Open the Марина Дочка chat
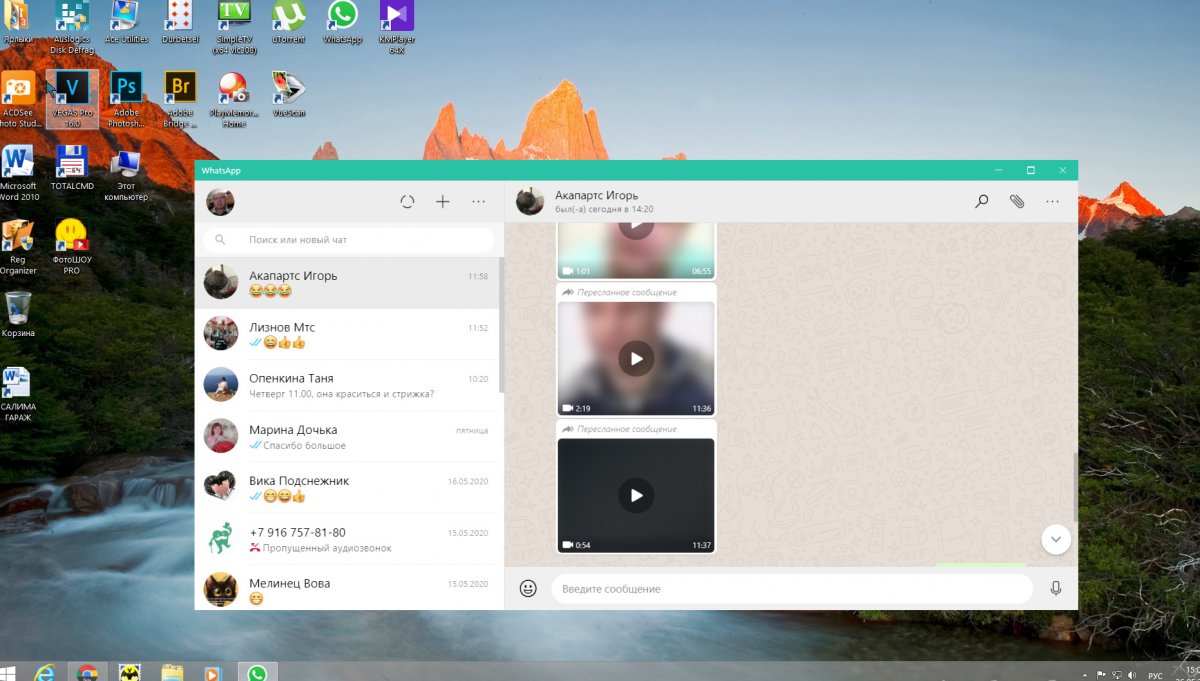The width and height of the screenshot is (1200, 681). 348,437
